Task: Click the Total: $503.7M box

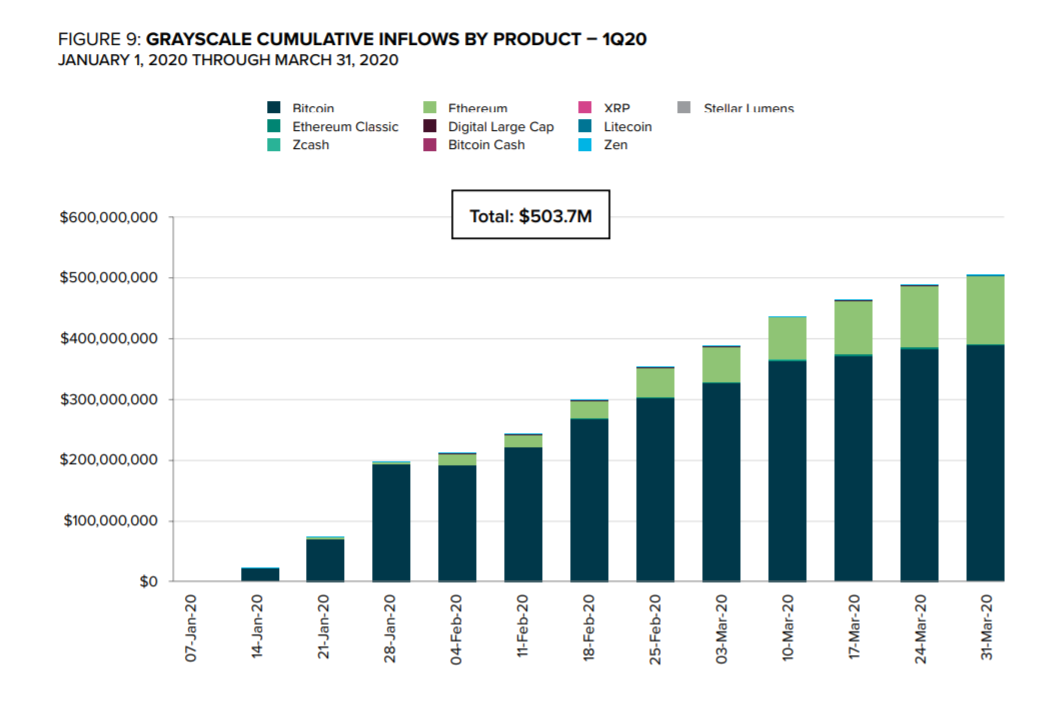Action: [530, 216]
